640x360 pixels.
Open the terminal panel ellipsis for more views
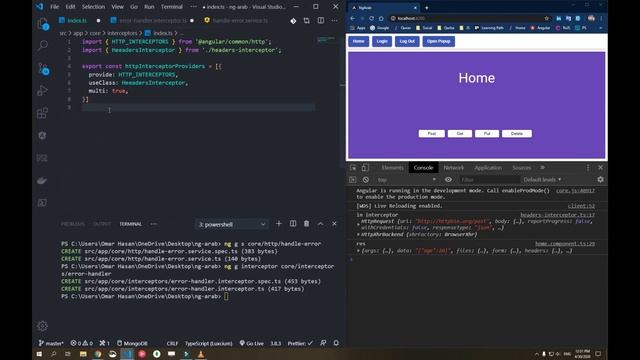153,224
